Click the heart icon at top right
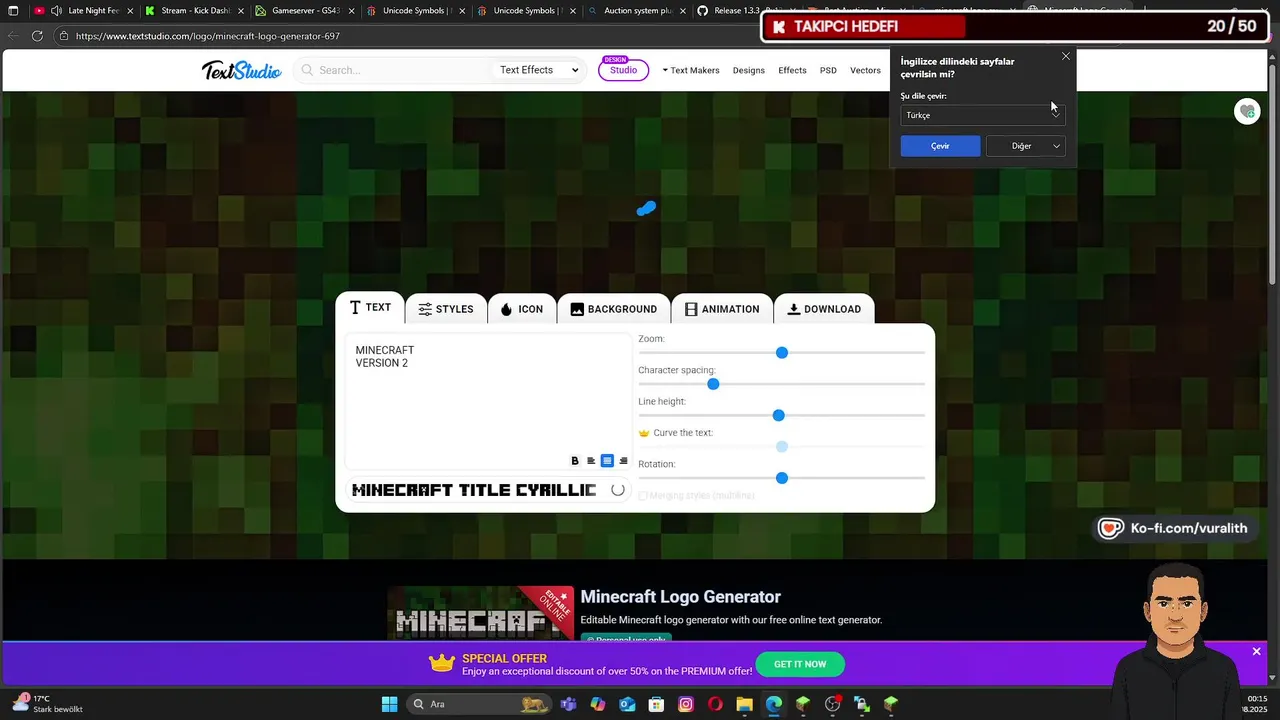The width and height of the screenshot is (1280, 720). [x=1247, y=111]
